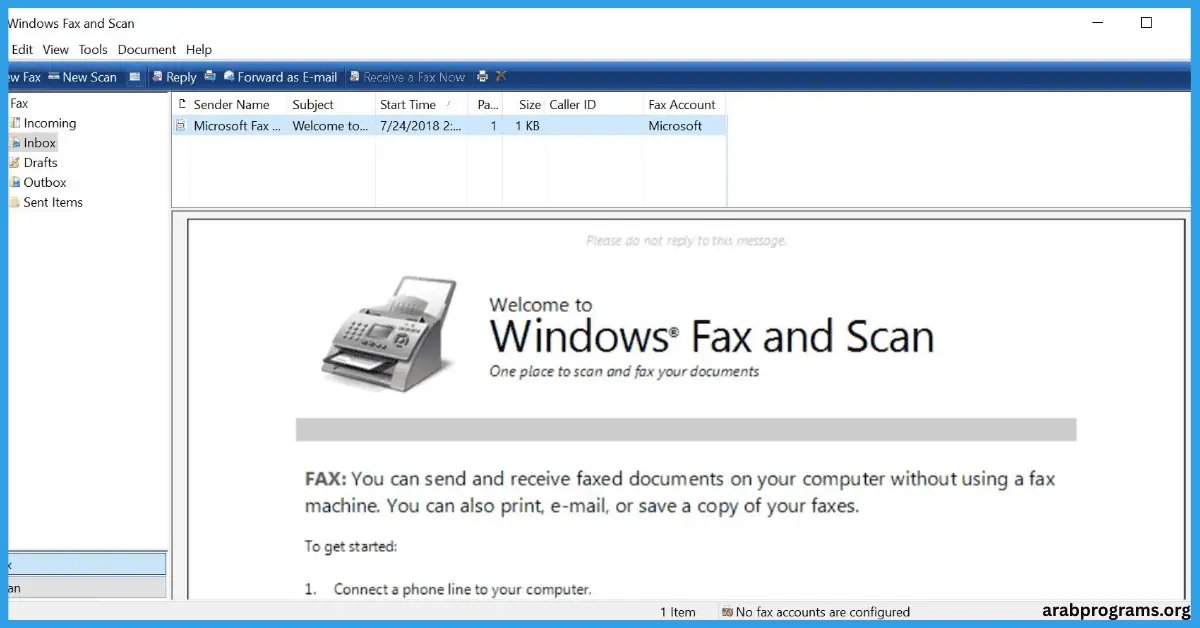Click the 'No fax accounts are configured' status
This screenshot has height=628, width=1200.
coord(822,612)
